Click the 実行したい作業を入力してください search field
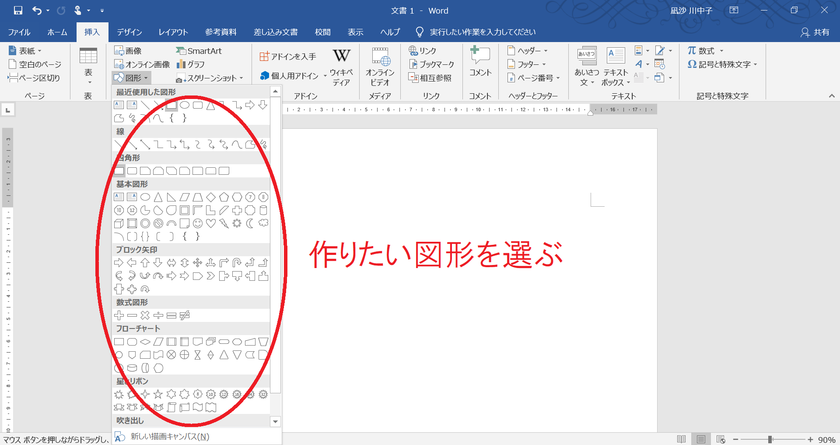840x445 pixels. 476,32
